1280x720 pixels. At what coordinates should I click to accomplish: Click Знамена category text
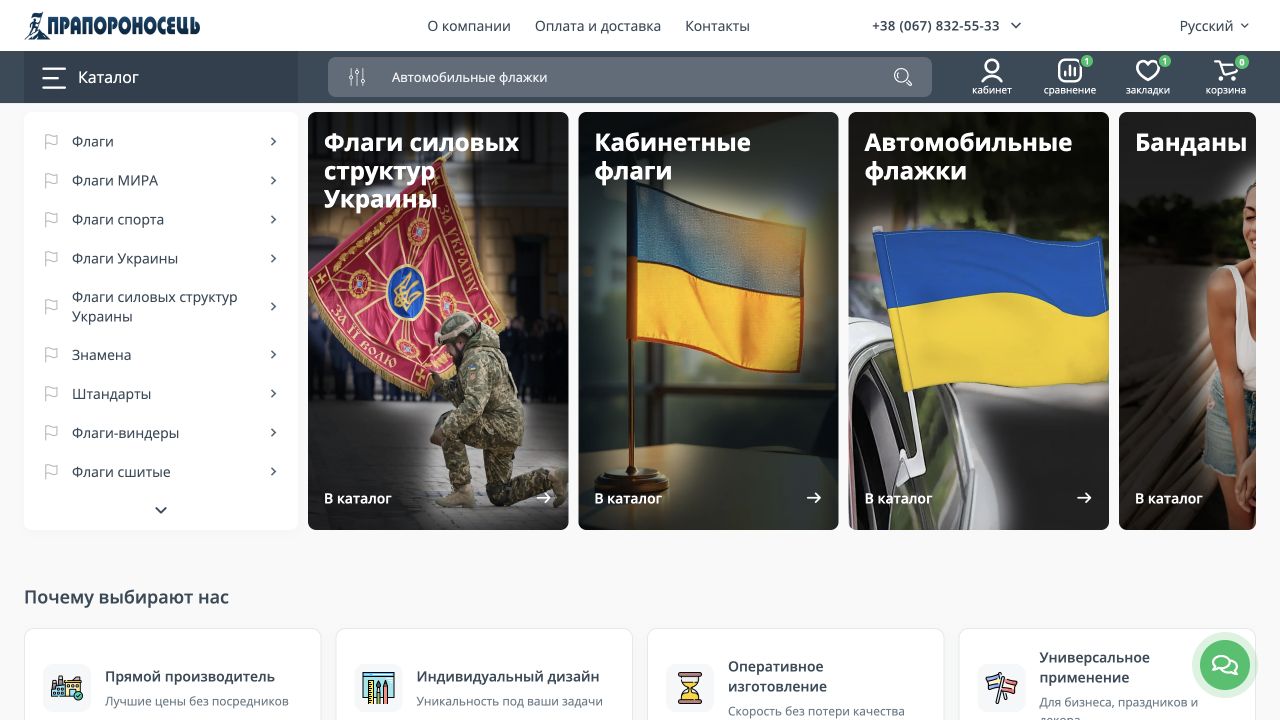click(101, 355)
